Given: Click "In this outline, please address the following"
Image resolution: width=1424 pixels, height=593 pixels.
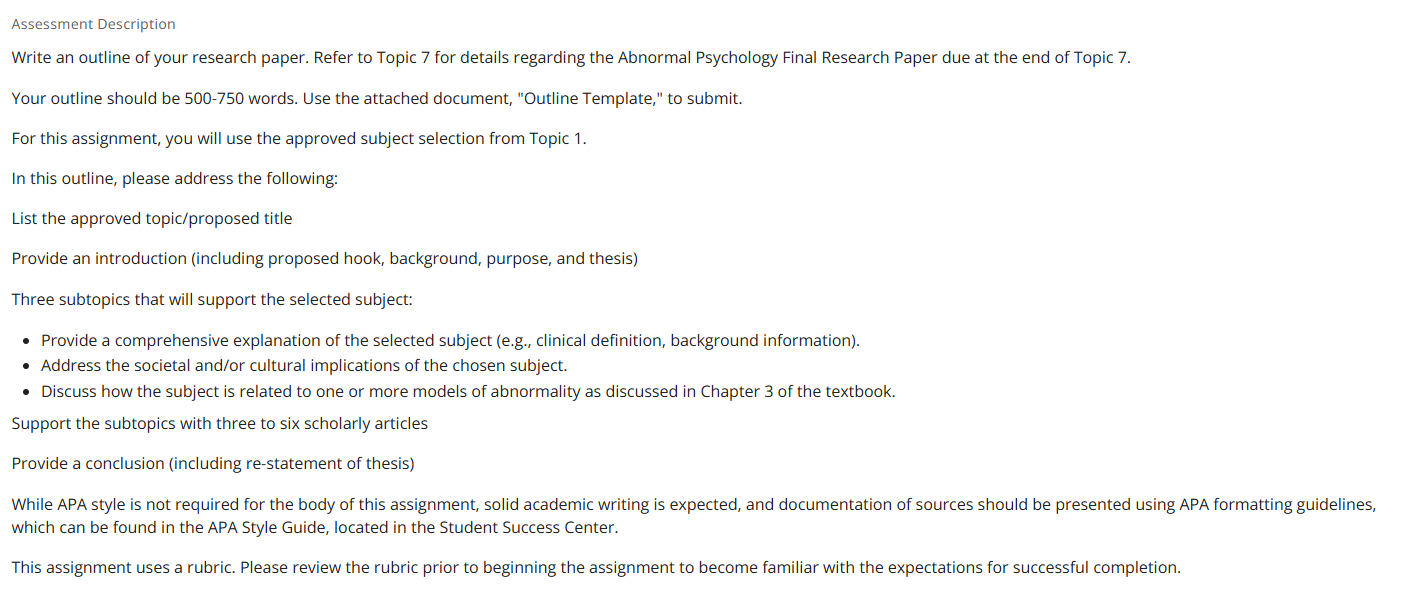Looking at the screenshot, I should tap(175, 178).
